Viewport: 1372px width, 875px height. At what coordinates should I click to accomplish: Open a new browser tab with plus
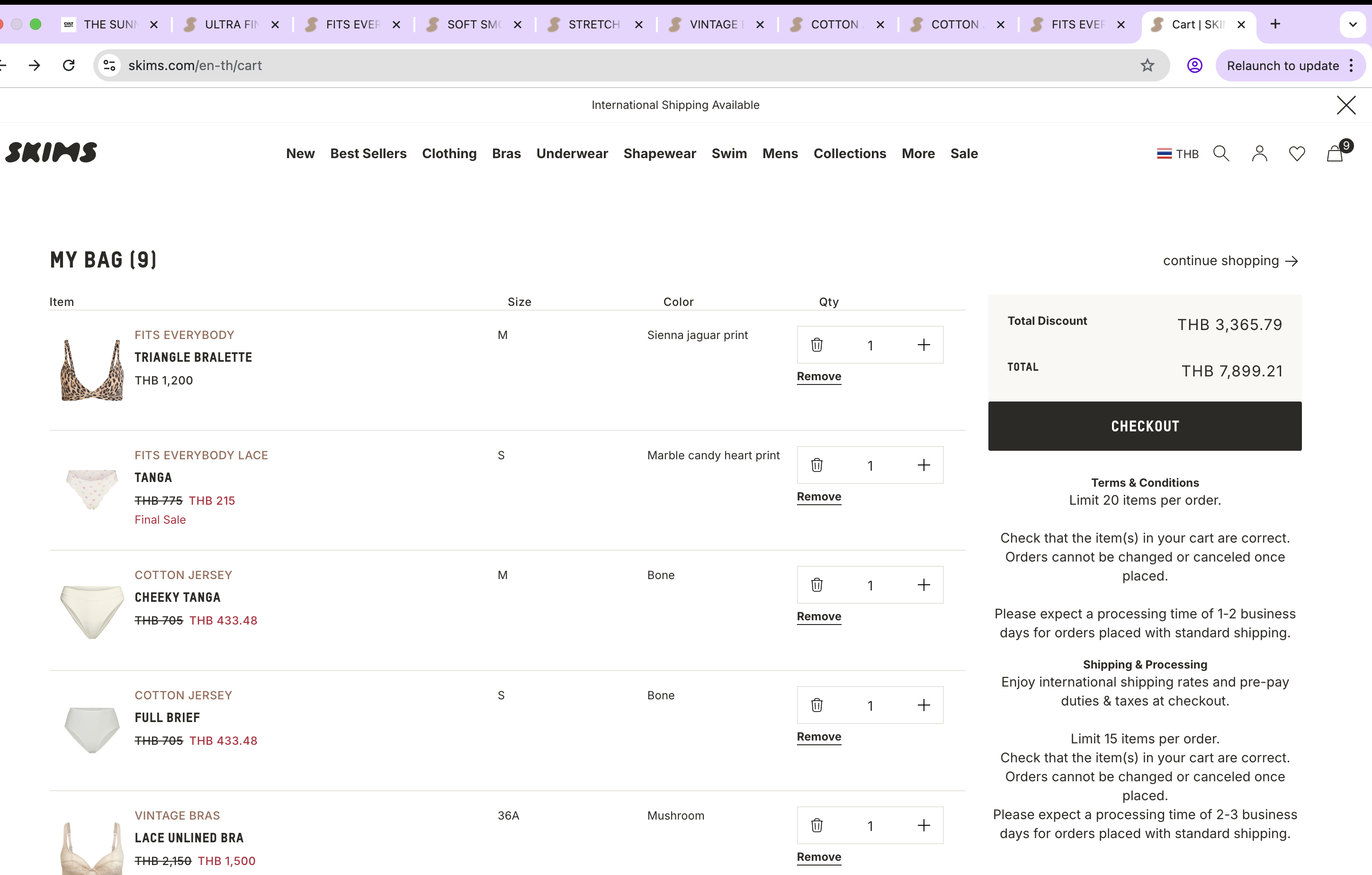[x=1275, y=24]
